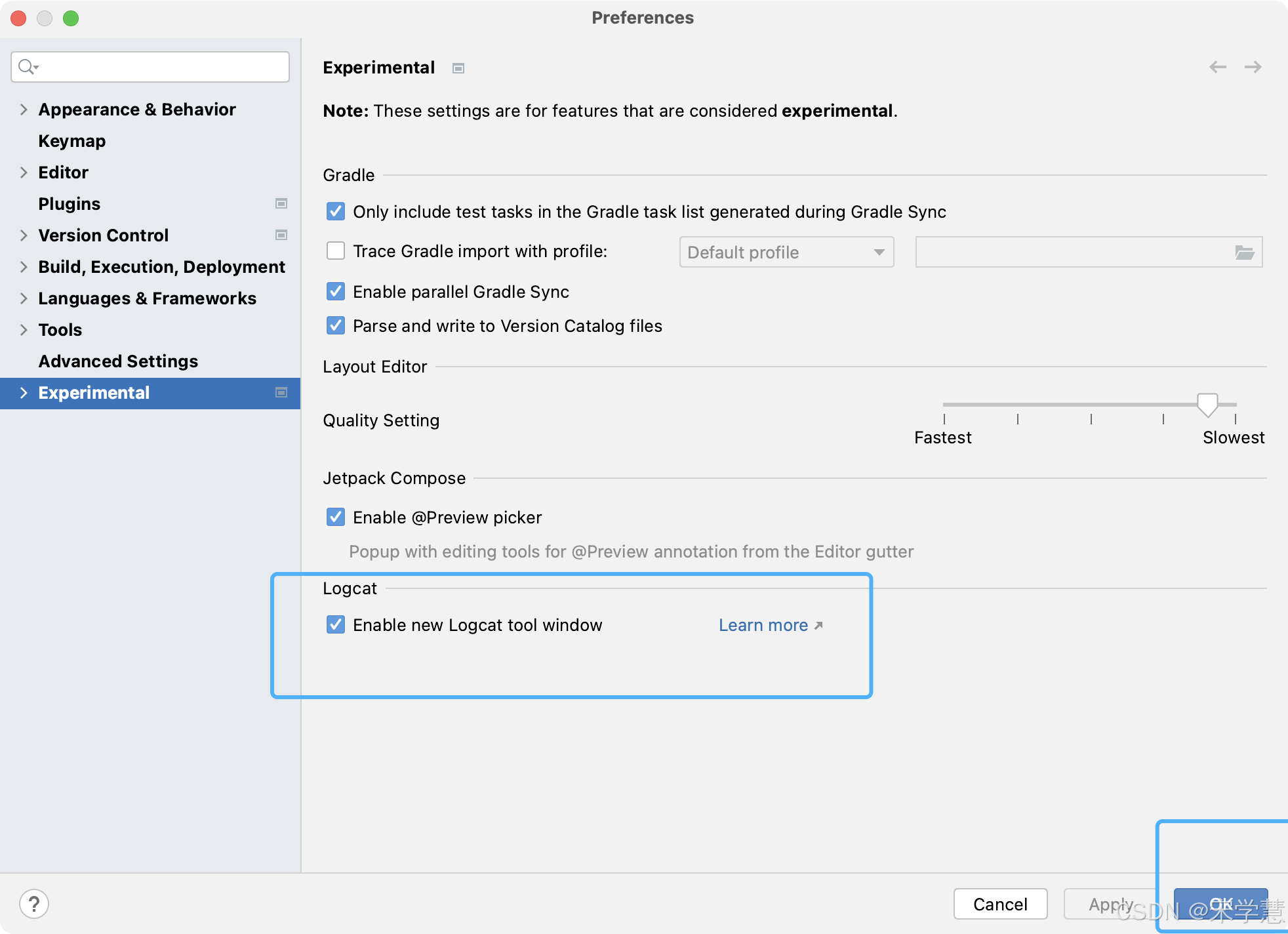1288x934 pixels.
Task: Open the Default profile dropdown
Action: [786, 253]
